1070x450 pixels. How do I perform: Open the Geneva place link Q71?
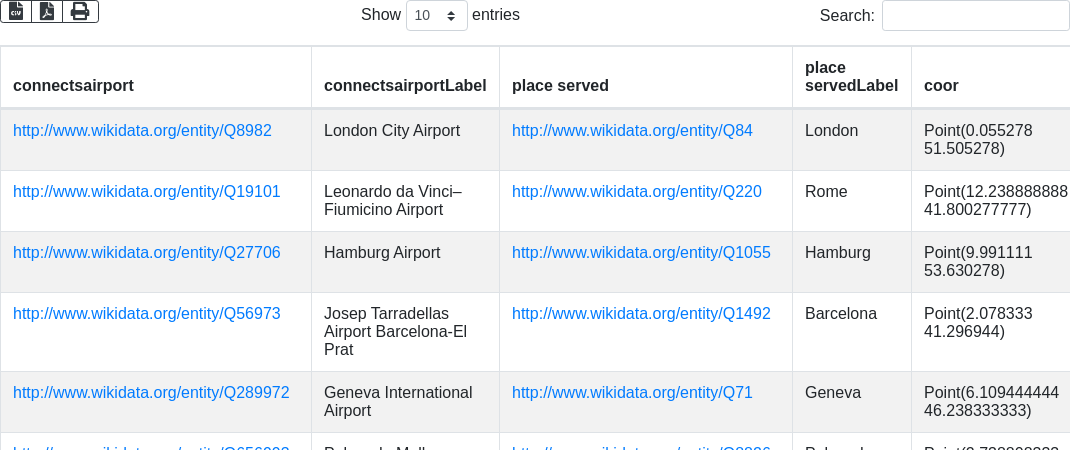click(632, 393)
